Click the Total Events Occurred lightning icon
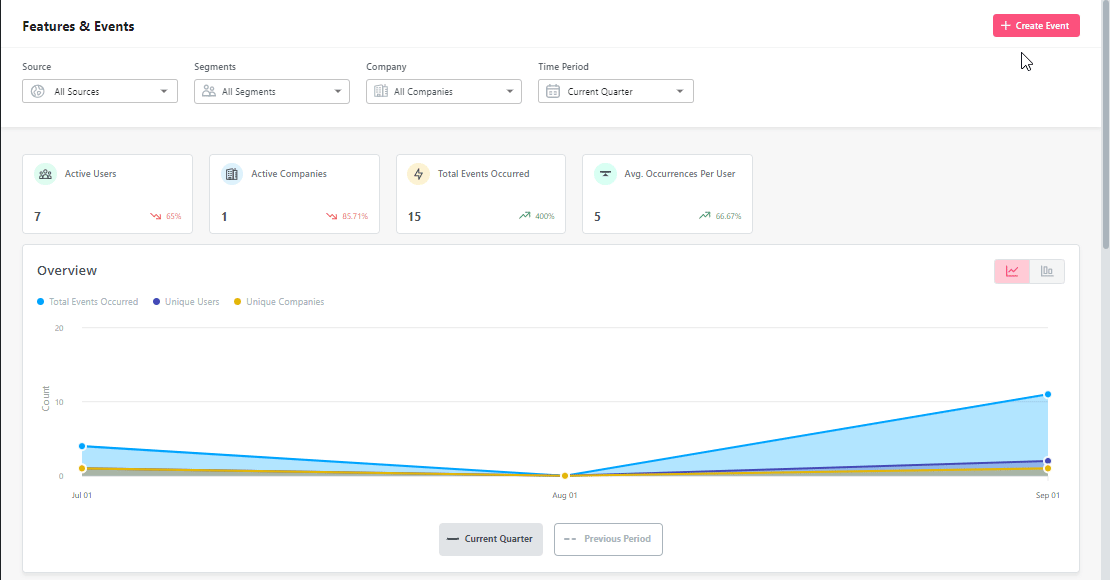Screen dimensions: 1110x580 tap(418, 173)
